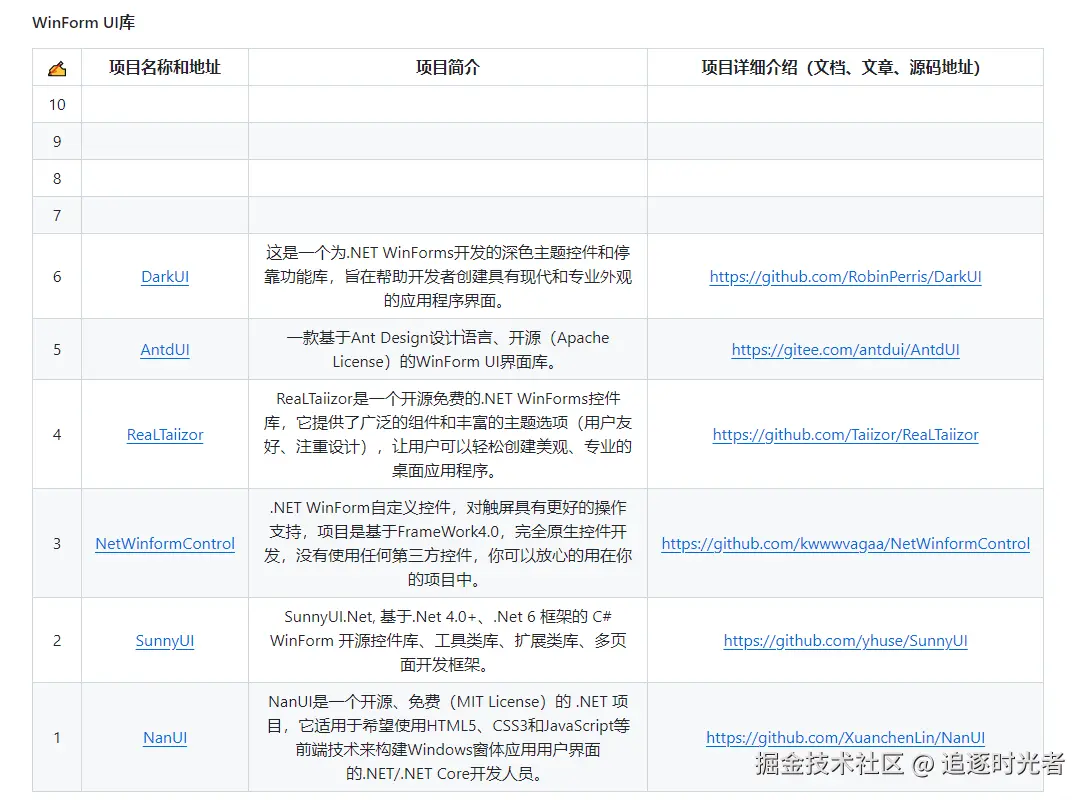Click the WinForm UI库 heading

coord(83,22)
